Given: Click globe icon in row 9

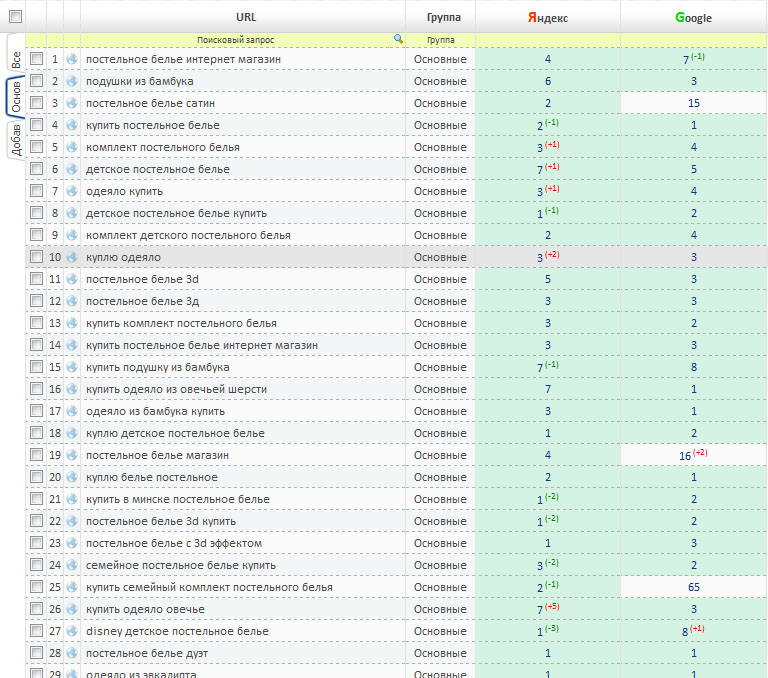Looking at the screenshot, I should (x=72, y=235).
